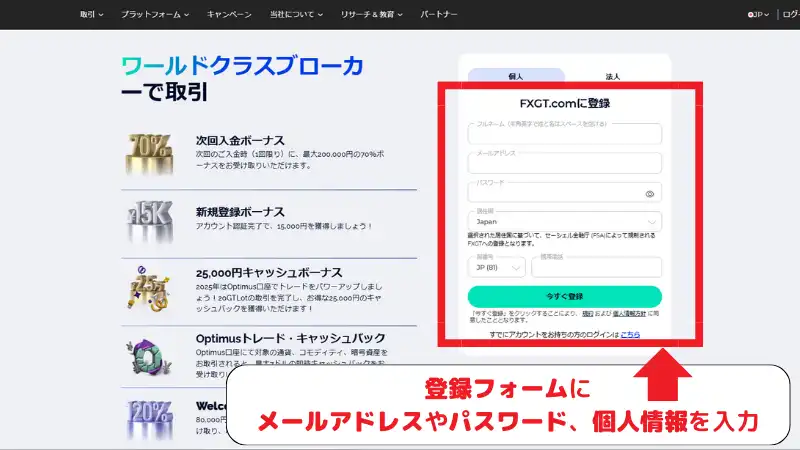Image resolution: width=800 pixels, height=450 pixels.
Task: Click the chevron beside 当社について
Action: pos(320,15)
